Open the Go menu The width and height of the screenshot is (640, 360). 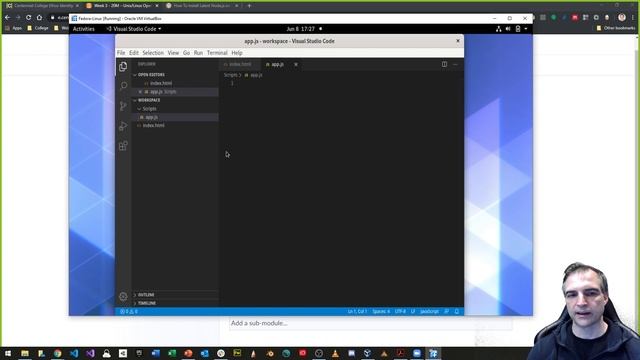[x=187, y=53]
